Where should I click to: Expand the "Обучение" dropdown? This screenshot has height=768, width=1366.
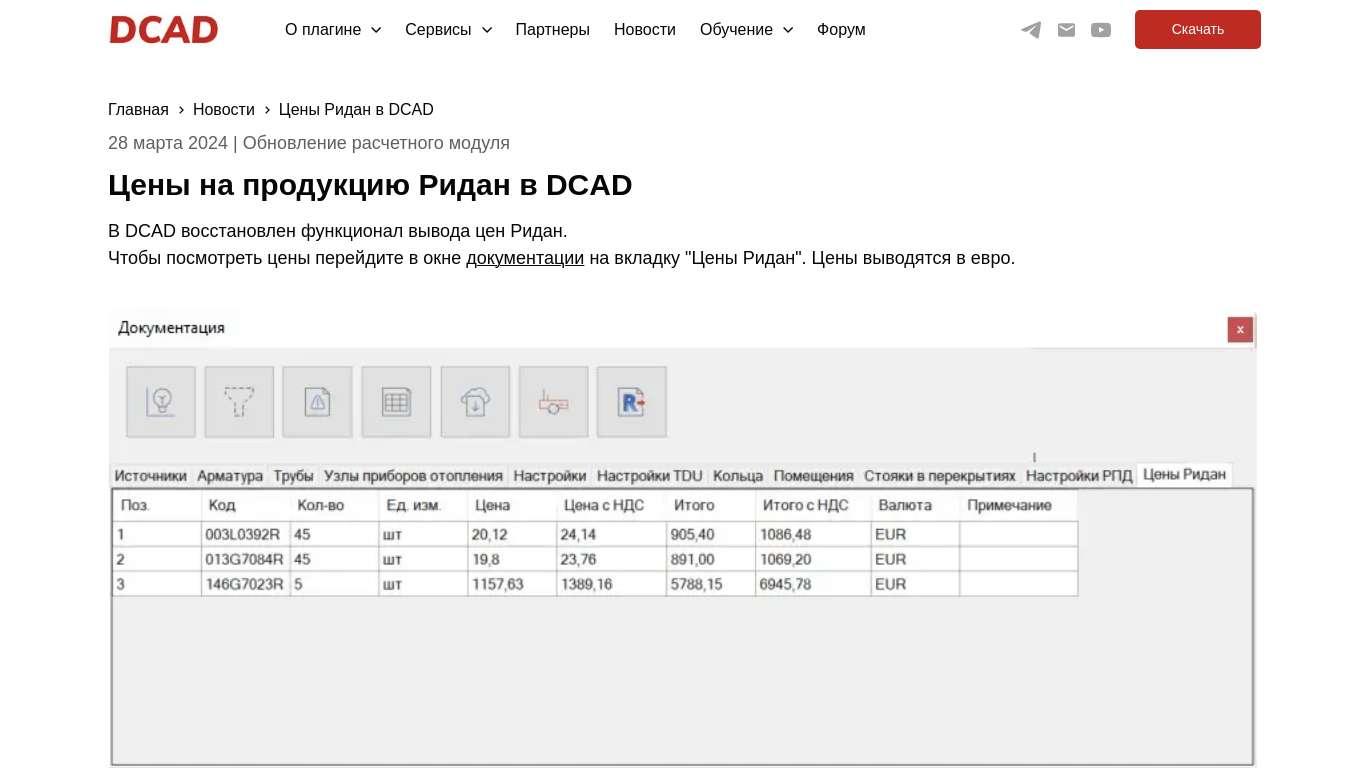(x=746, y=29)
